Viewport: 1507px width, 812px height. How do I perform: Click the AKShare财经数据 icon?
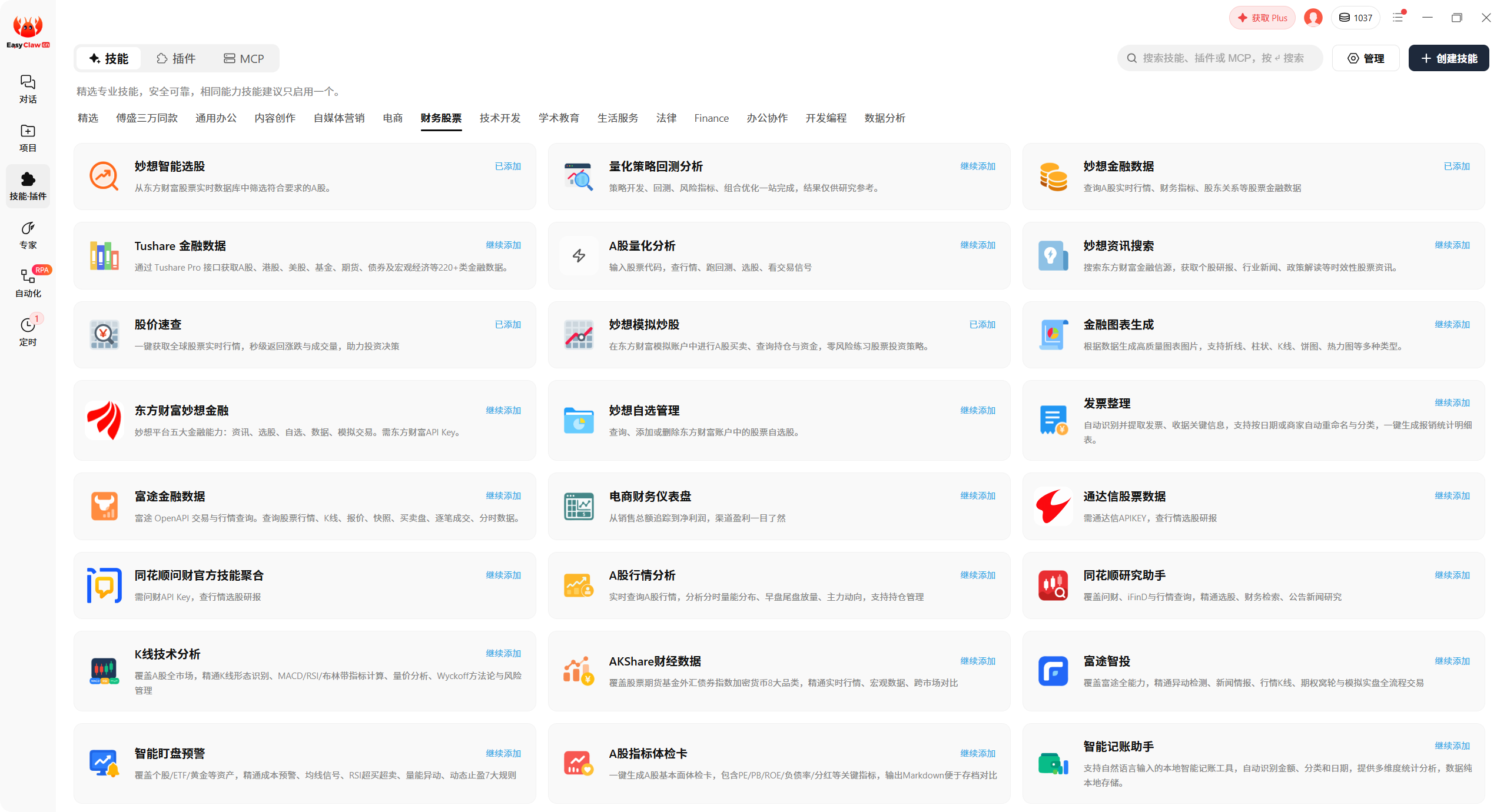(x=579, y=671)
